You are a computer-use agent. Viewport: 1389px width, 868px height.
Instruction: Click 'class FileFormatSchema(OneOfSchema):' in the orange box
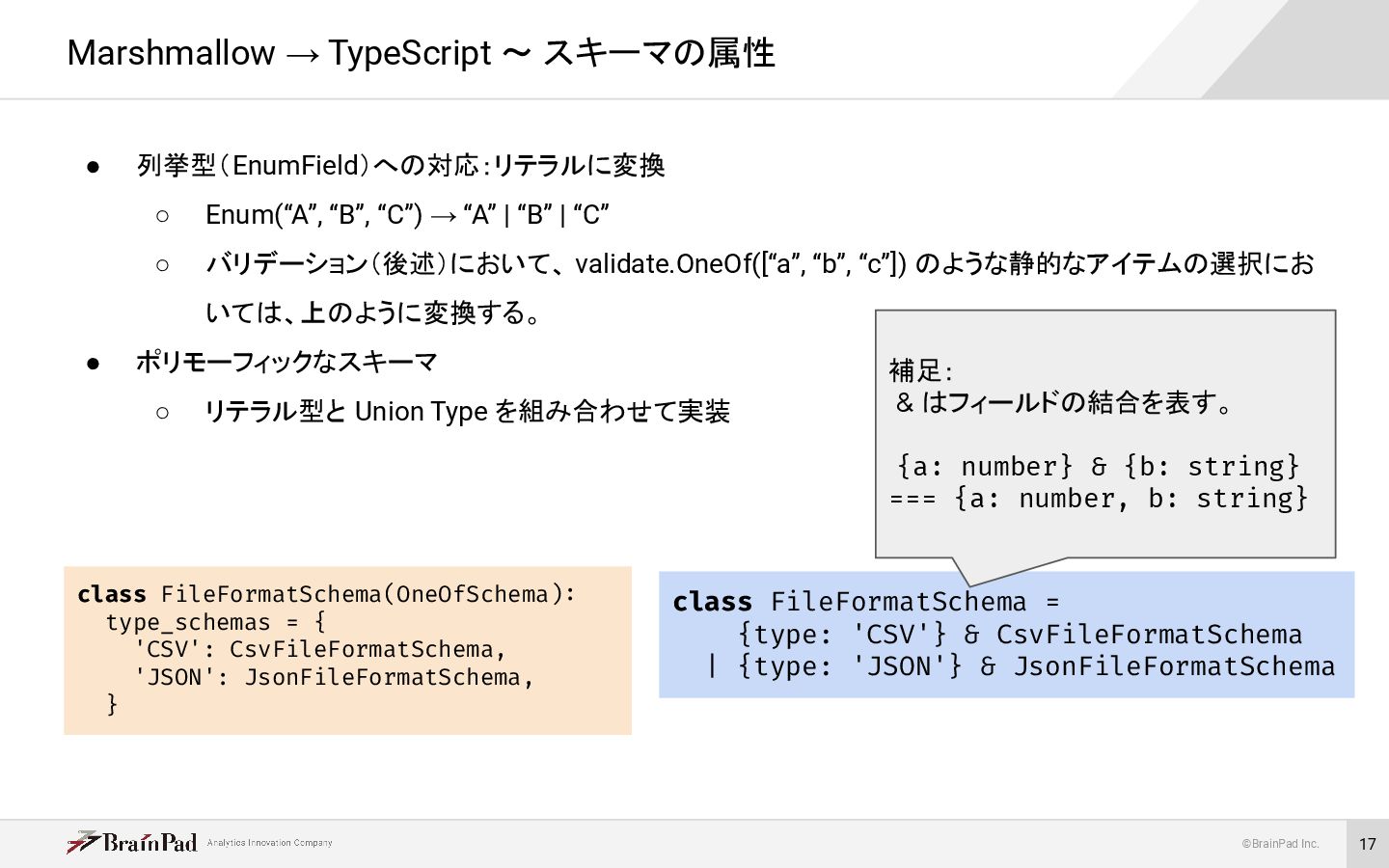pos(326,594)
